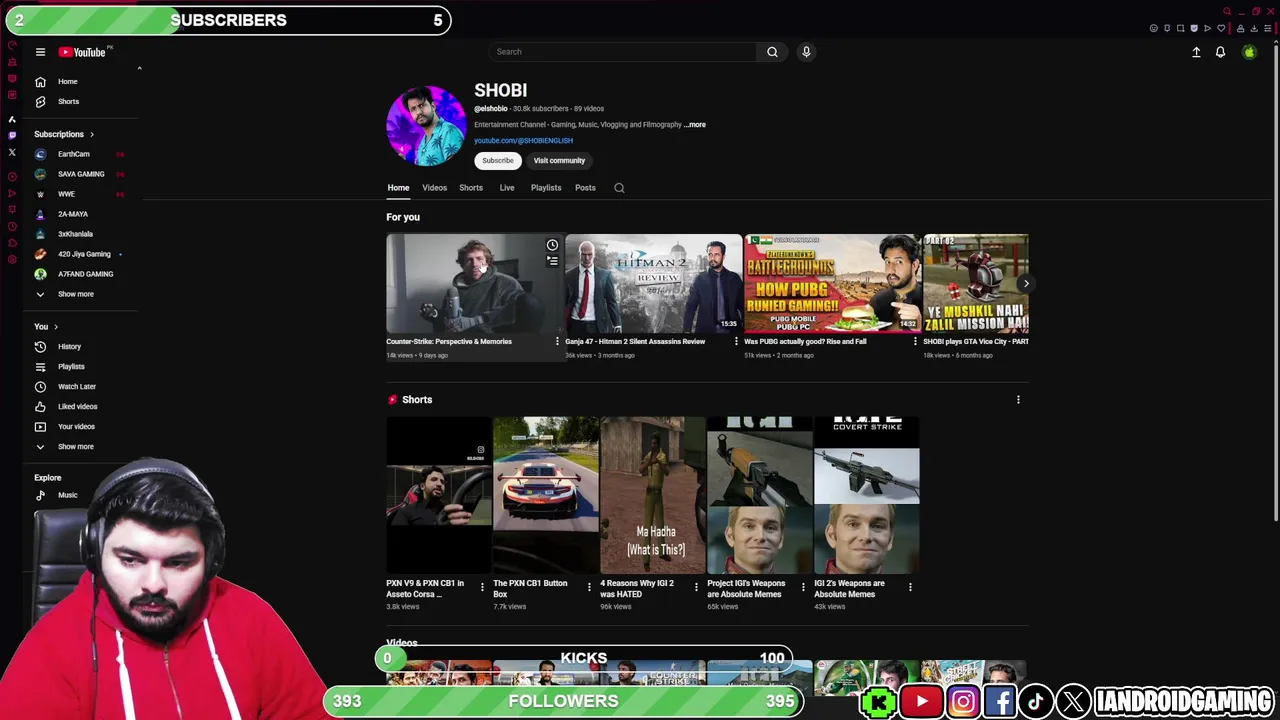Click the Visit community button
1280x720 pixels.
click(559, 161)
